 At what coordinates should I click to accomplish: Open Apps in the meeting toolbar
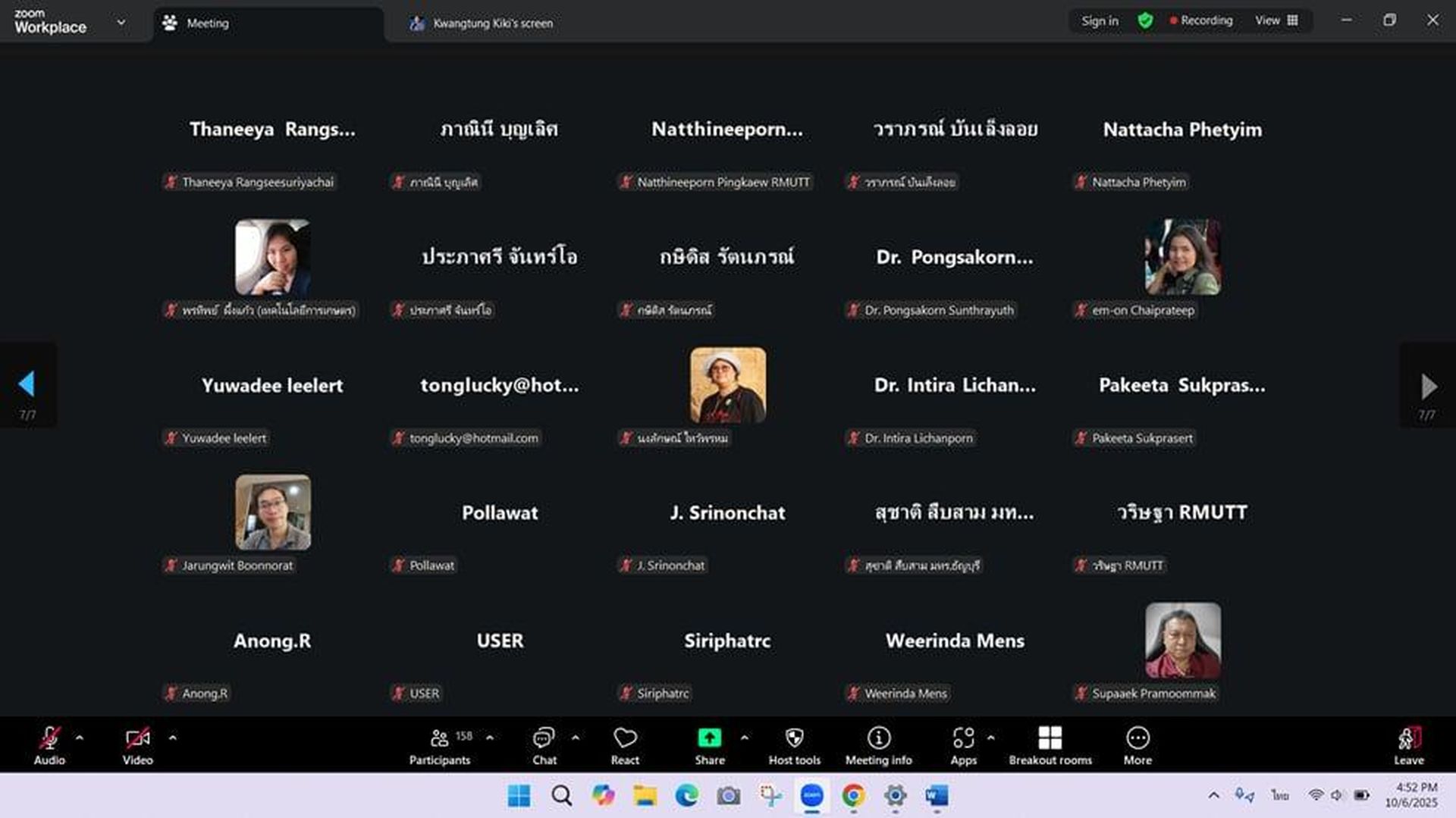click(963, 745)
